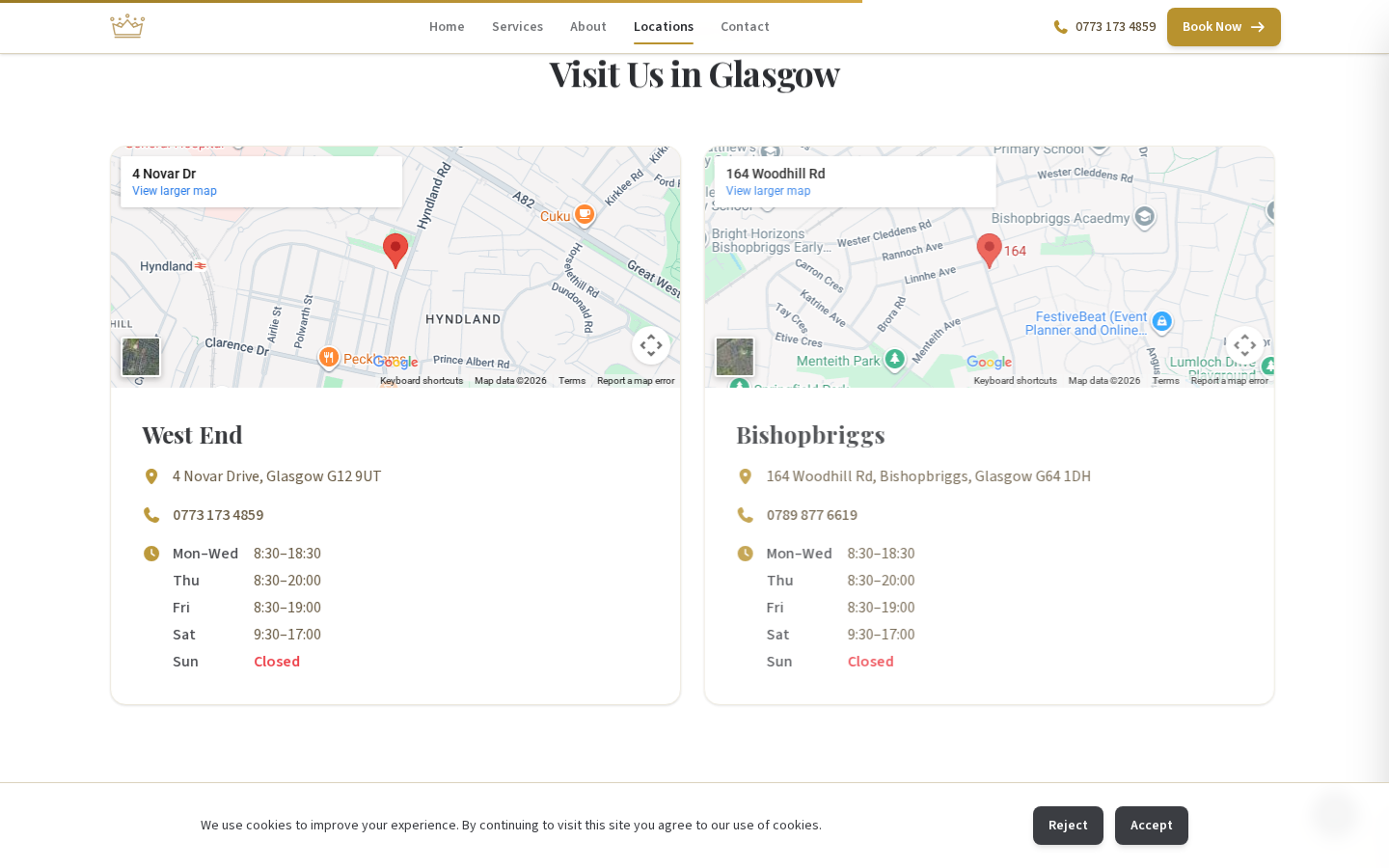Click the crown logo in header
The image size is (1389, 868).
click(x=126, y=26)
